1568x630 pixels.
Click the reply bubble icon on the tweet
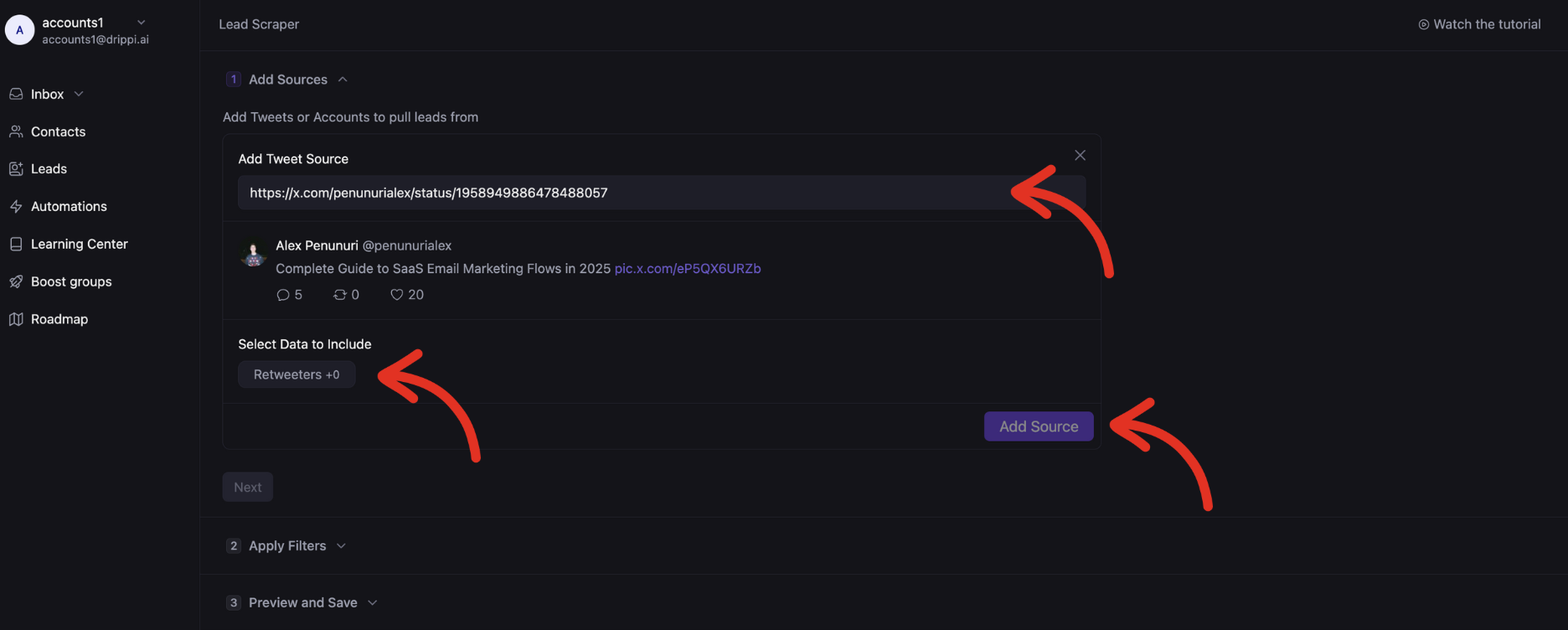point(281,294)
